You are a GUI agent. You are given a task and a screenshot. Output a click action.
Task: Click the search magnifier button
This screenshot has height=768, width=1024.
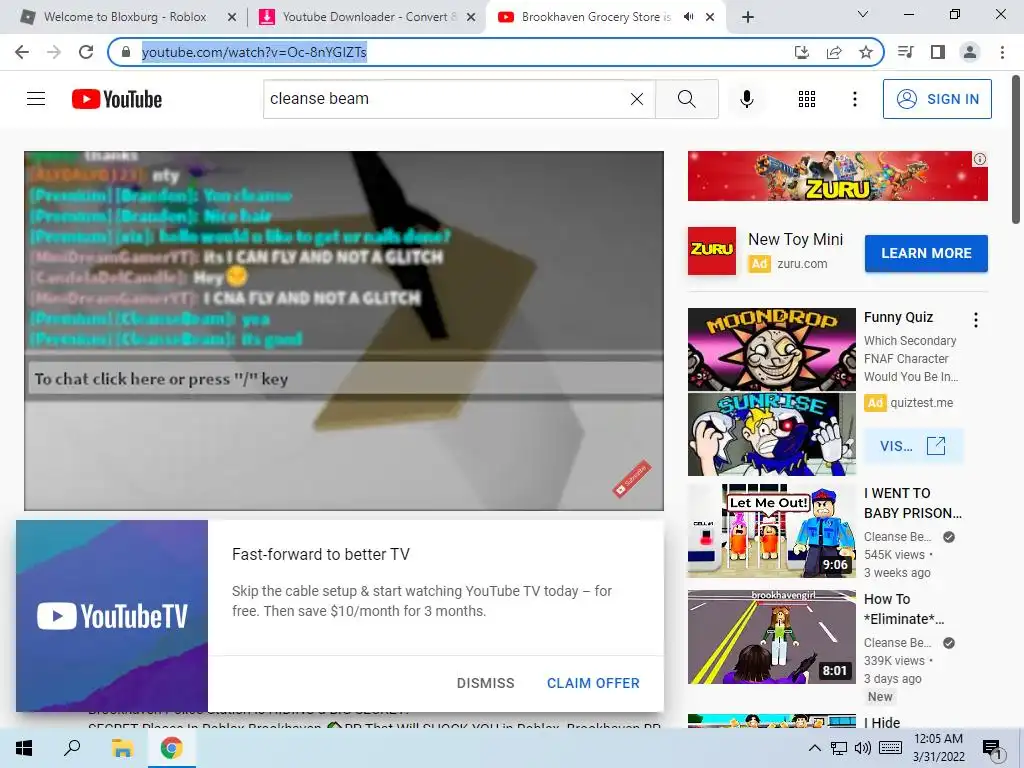click(686, 99)
